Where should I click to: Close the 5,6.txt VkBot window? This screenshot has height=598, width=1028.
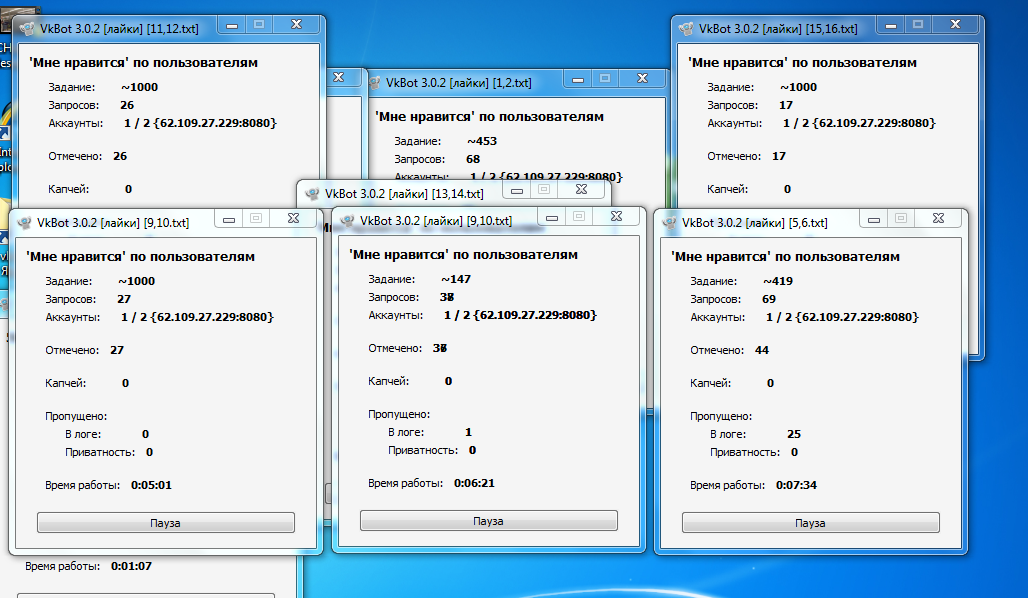coord(938,218)
